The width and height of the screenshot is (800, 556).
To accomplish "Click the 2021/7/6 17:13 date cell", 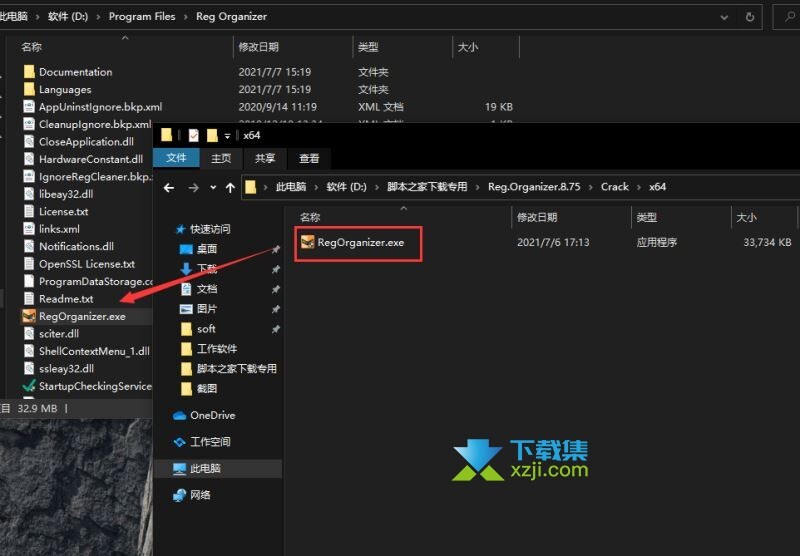I will point(553,242).
